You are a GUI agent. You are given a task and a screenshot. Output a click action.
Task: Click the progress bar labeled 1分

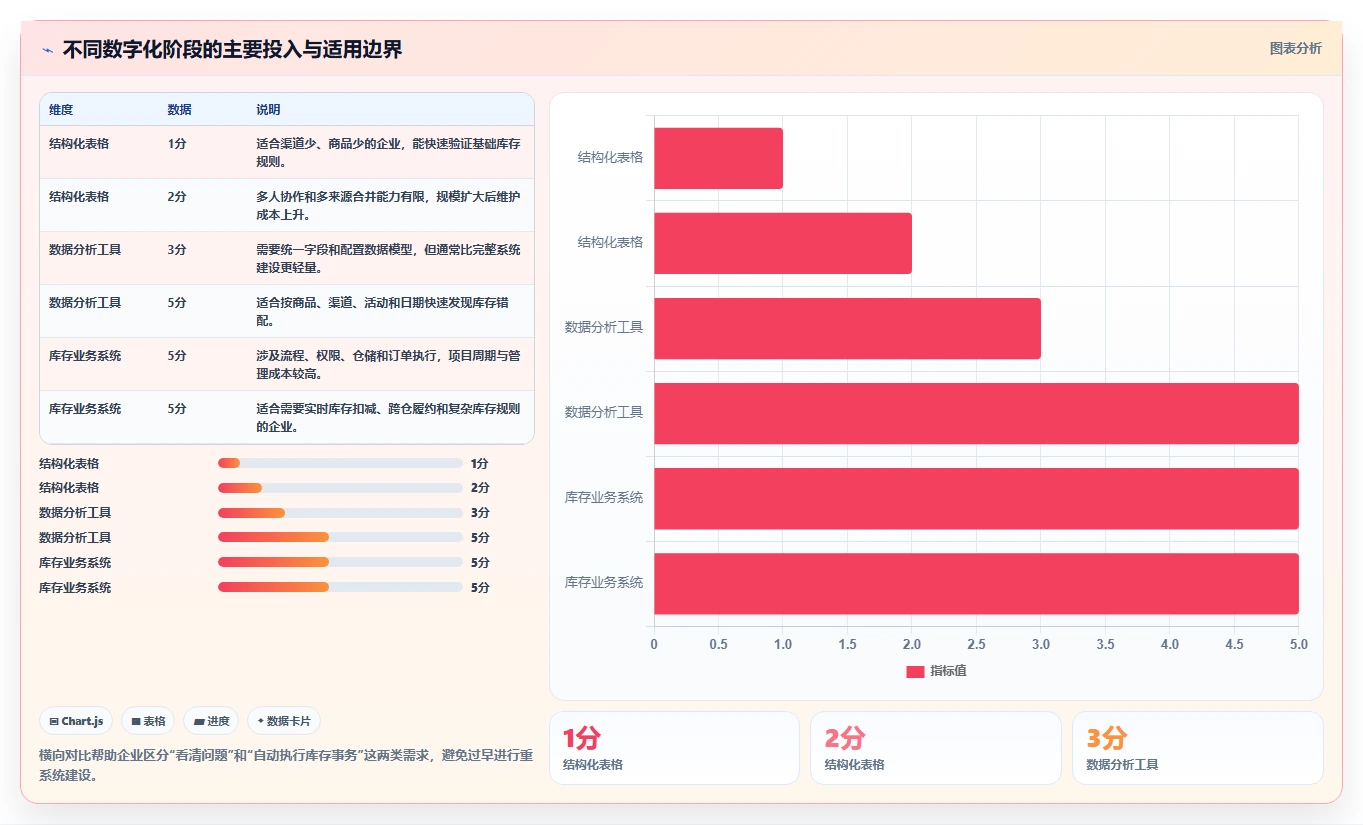click(340, 463)
